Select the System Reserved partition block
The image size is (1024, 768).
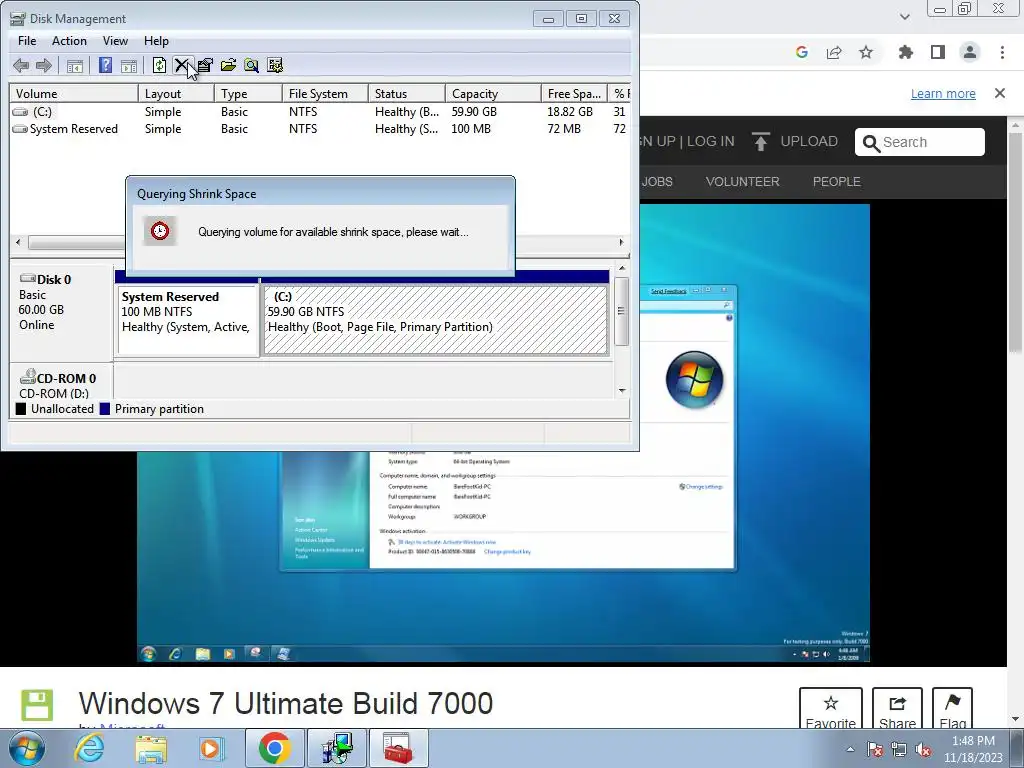pos(188,320)
